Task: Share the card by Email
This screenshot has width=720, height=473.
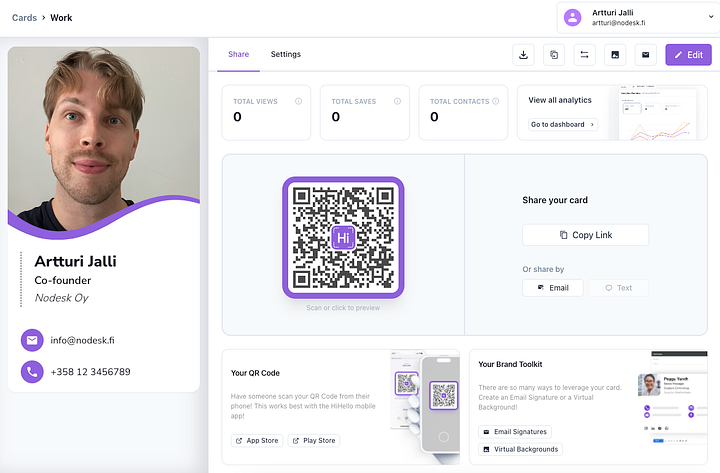Action: point(553,288)
